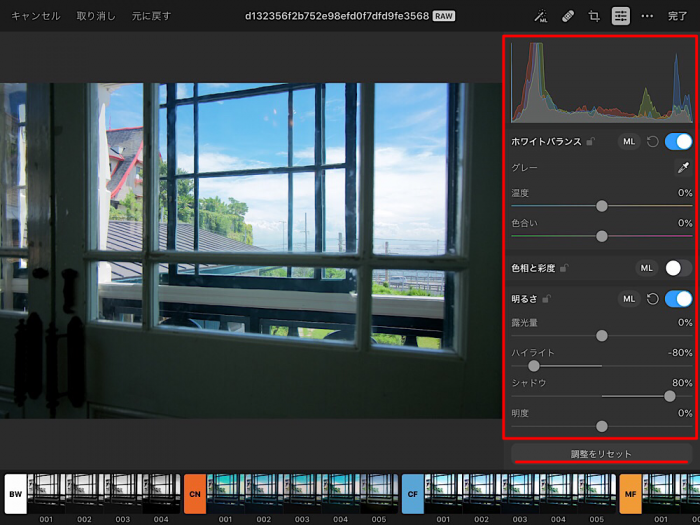Image resolution: width=700 pixels, height=525 pixels.
Task: Click the 色合い slider handle
Action: pos(602,236)
